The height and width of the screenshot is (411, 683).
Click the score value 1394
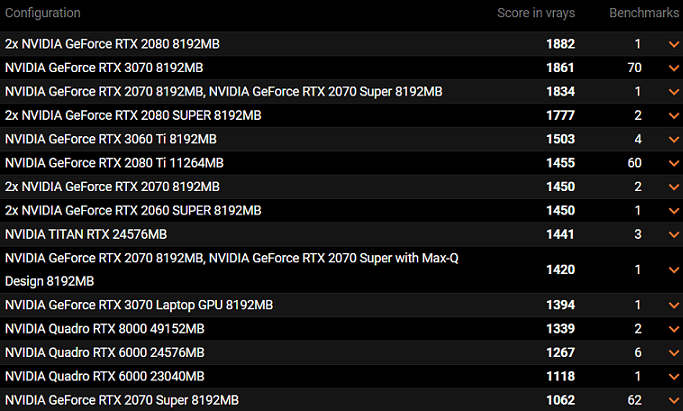[x=561, y=305]
